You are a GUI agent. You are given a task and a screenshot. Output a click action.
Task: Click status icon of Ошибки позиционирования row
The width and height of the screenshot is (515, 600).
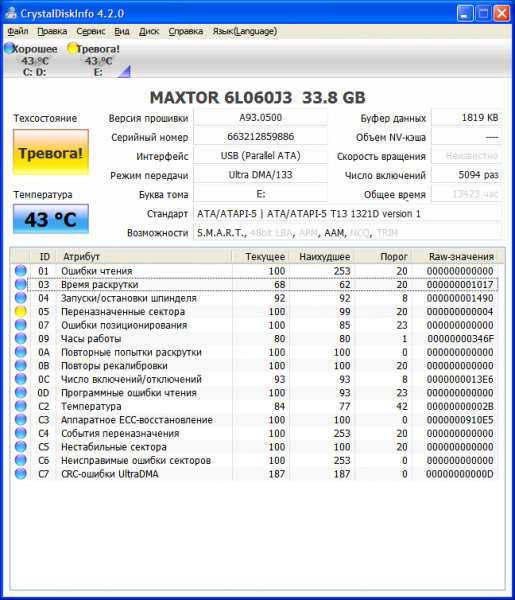(x=21, y=325)
